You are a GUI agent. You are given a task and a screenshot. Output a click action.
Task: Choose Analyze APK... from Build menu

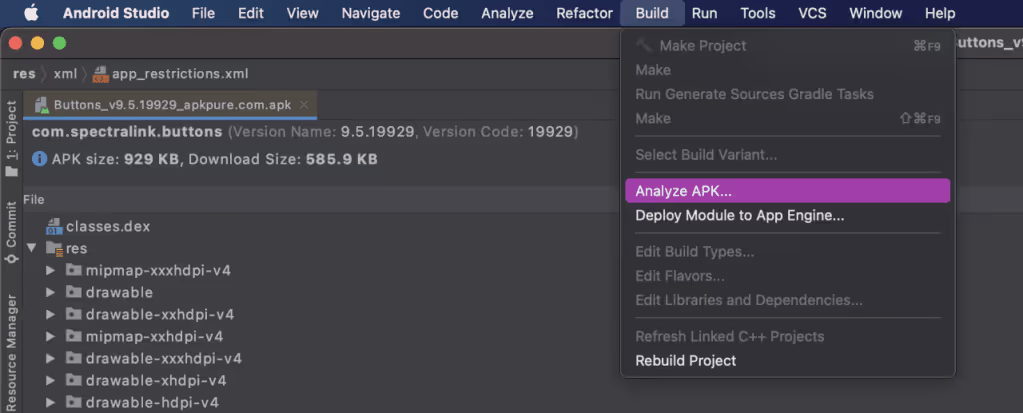click(x=787, y=191)
